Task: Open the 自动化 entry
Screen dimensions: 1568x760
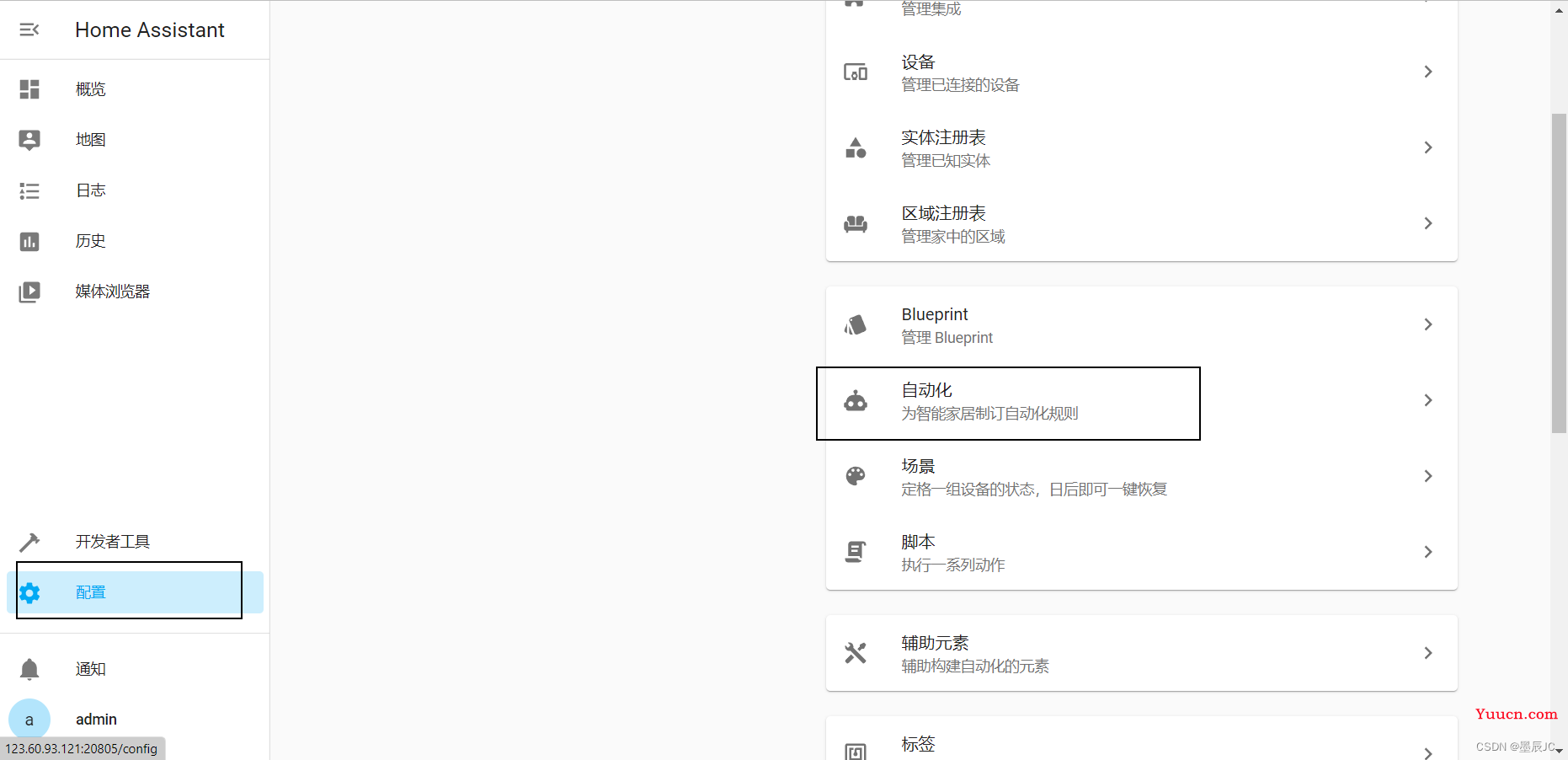Action: (1142, 401)
